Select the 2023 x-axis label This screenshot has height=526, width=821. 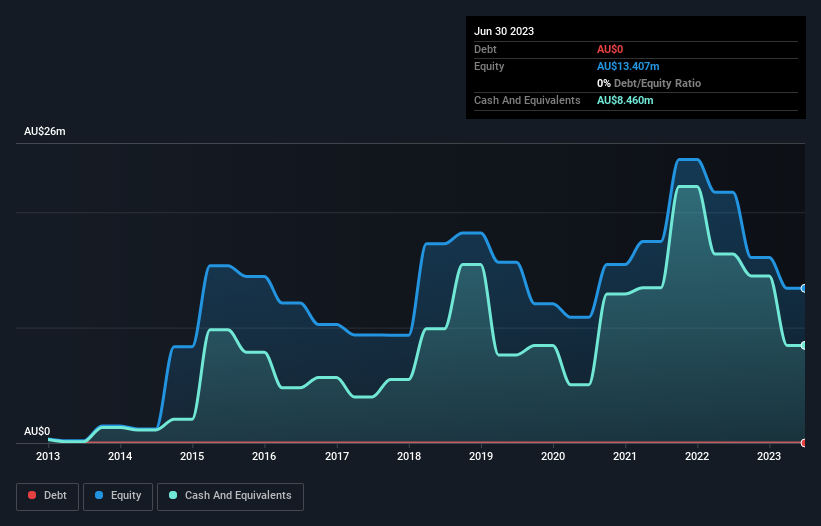pos(769,456)
